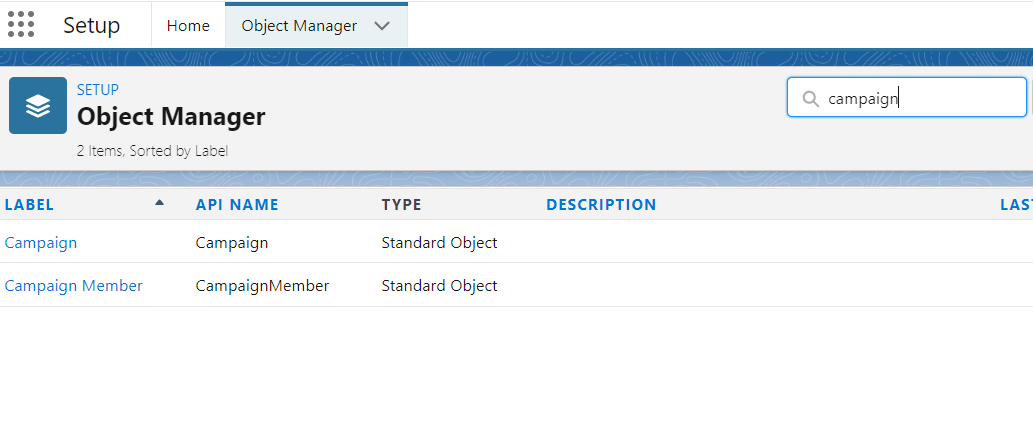This screenshot has width=1033, height=445.
Task: Toggle sort arrow on Label column
Action: 159,204
